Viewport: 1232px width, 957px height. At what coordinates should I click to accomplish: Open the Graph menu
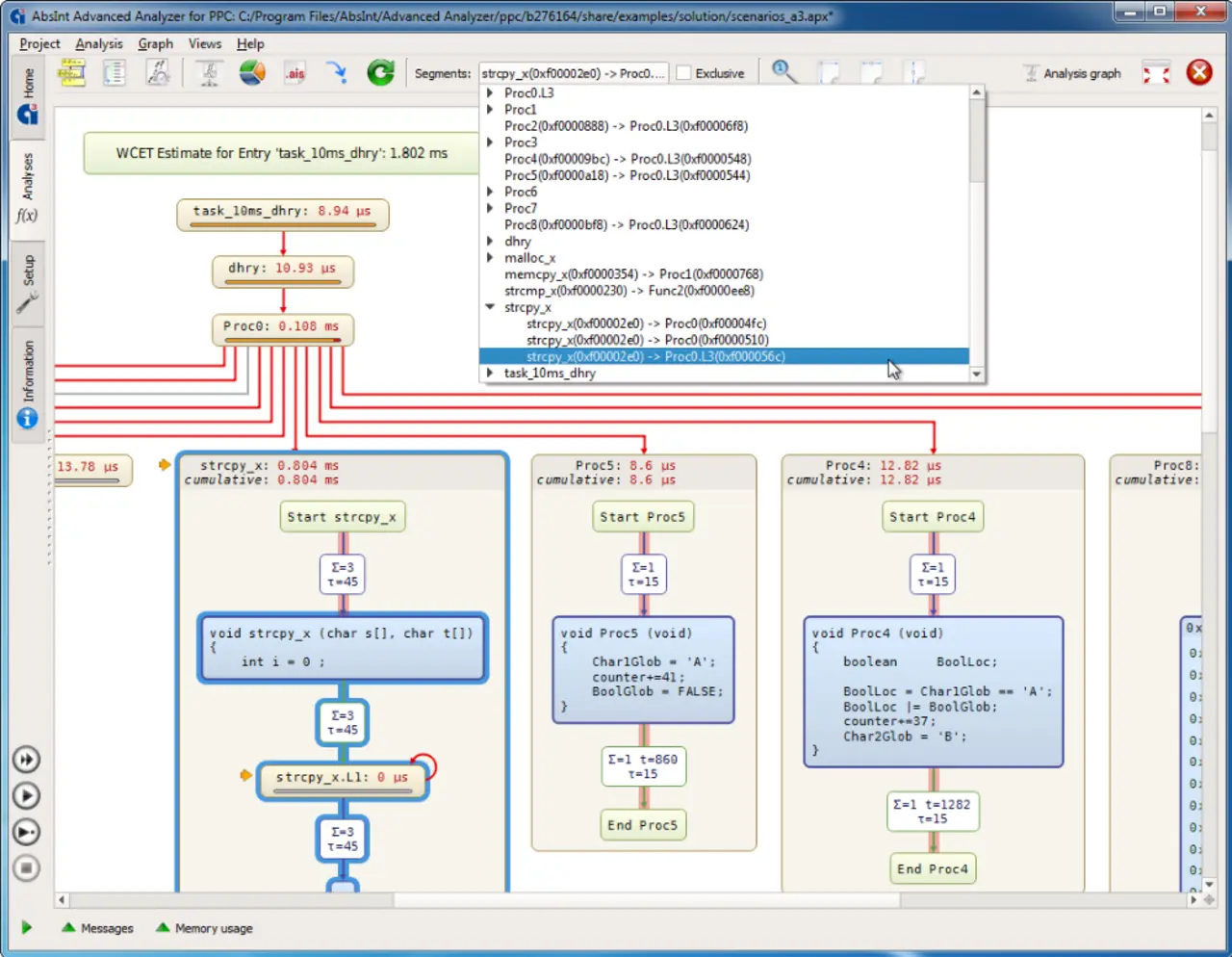[x=155, y=43]
